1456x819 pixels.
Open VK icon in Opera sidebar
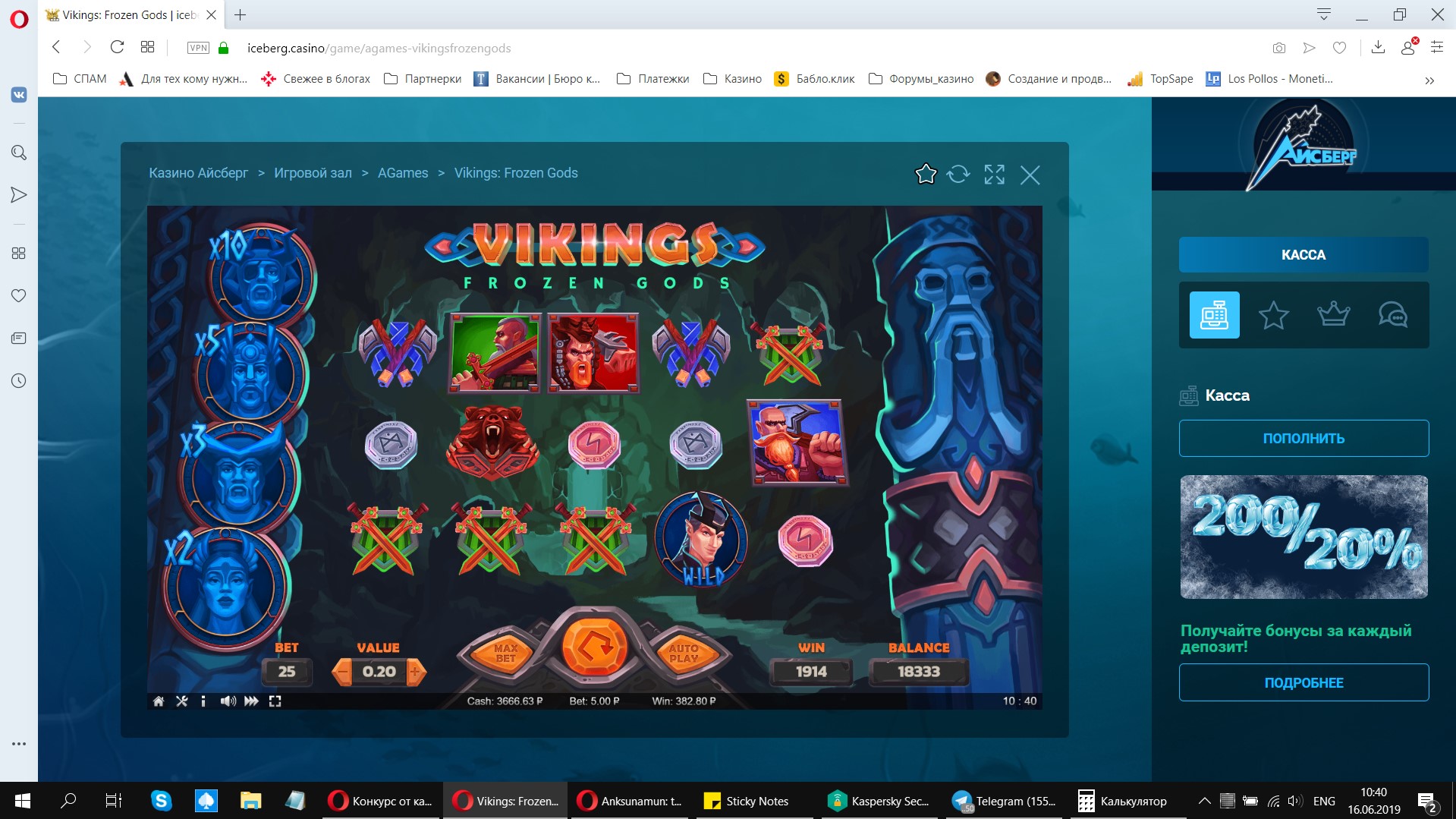pyautogui.click(x=19, y=95)
